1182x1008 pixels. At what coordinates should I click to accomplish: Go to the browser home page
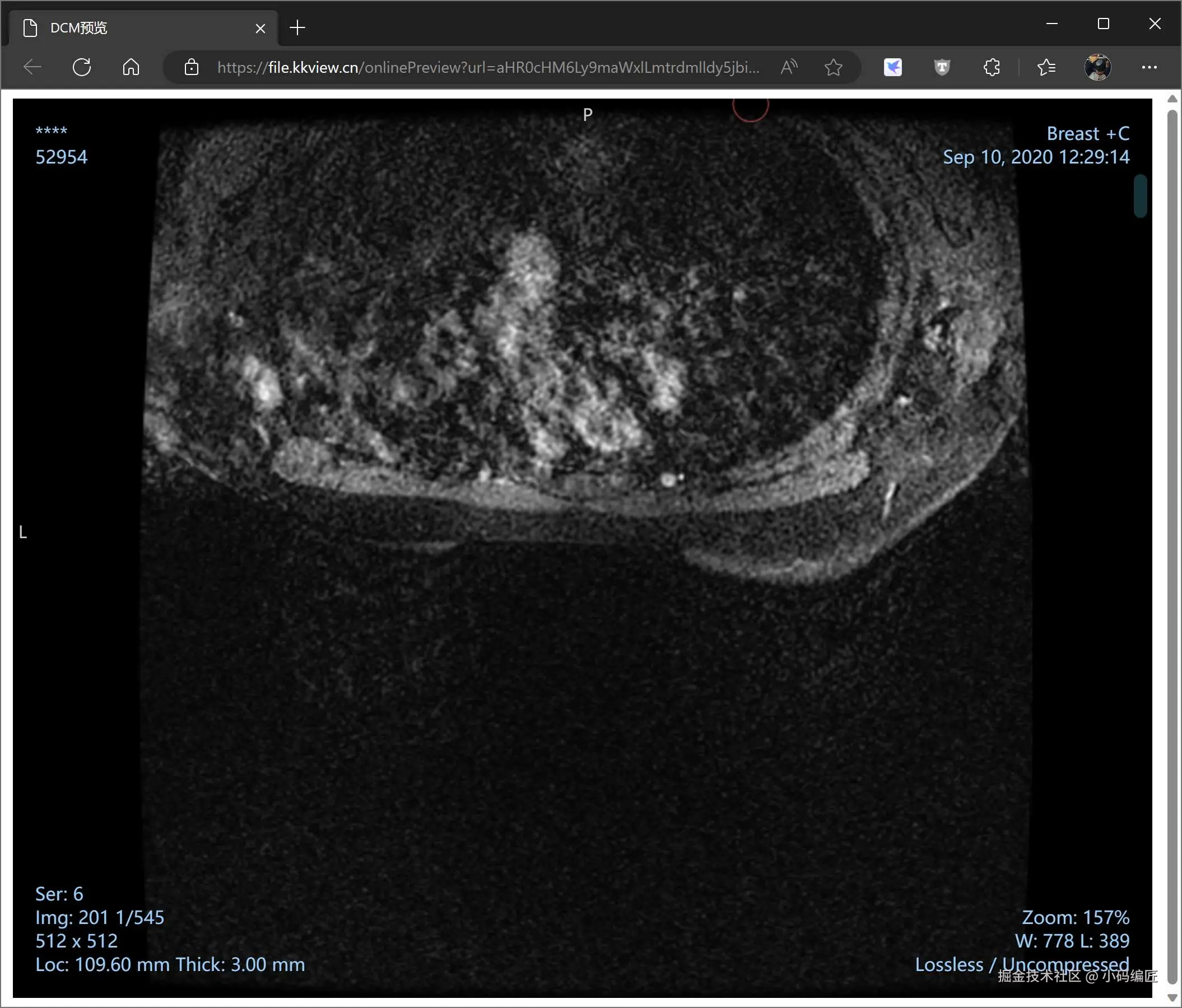point(131,67)
